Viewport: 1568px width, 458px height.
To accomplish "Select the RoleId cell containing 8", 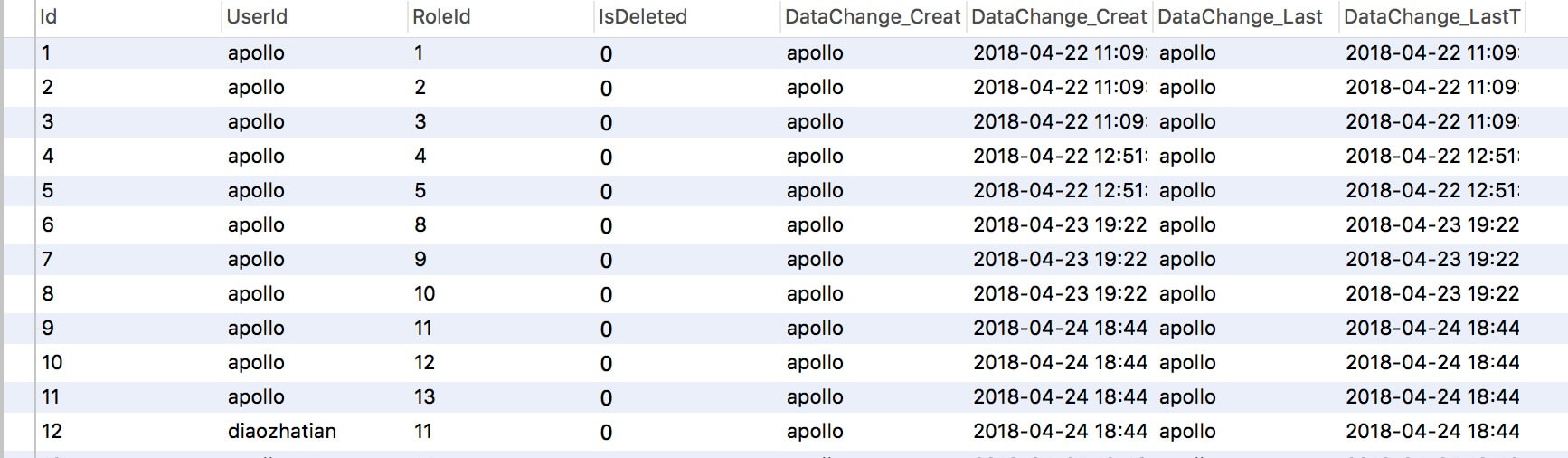I will point(420,225).
